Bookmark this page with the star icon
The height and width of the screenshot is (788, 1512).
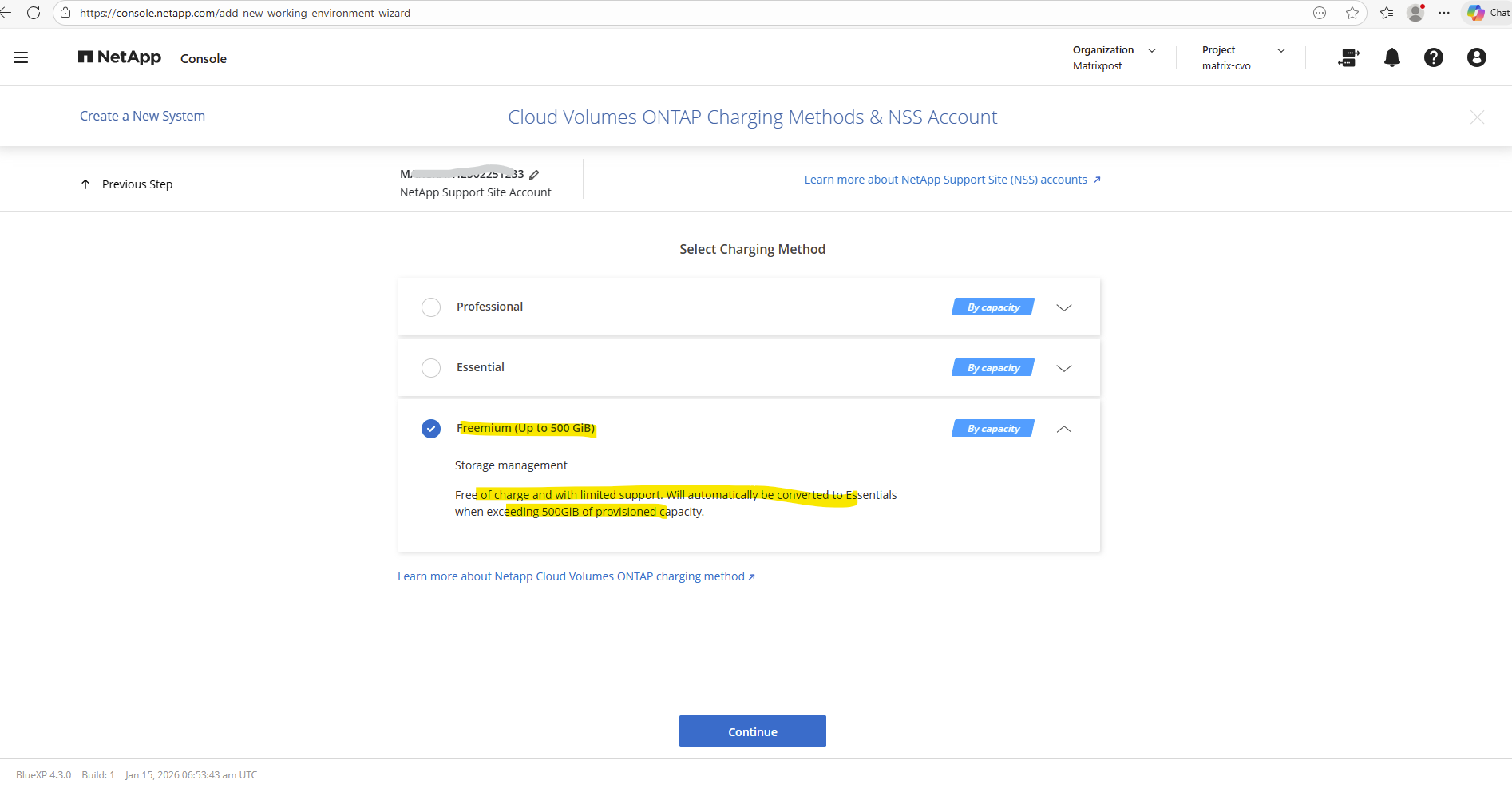coord(1352,13)
